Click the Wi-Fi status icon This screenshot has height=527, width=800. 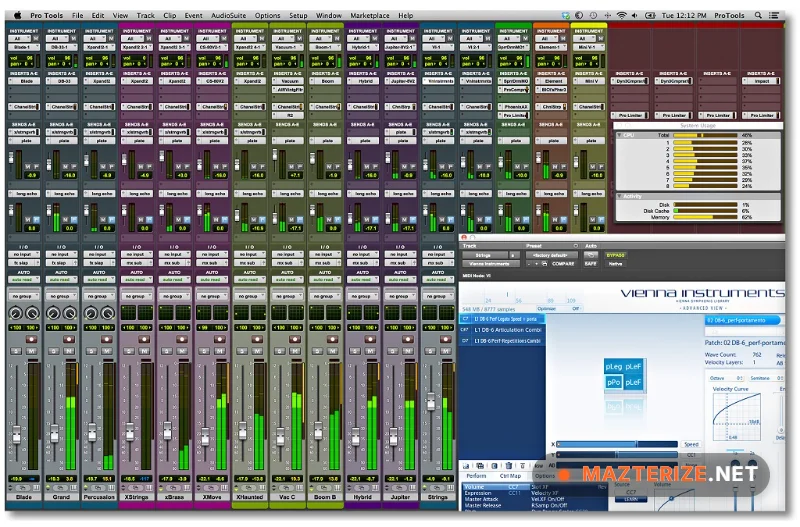point(621,15)
